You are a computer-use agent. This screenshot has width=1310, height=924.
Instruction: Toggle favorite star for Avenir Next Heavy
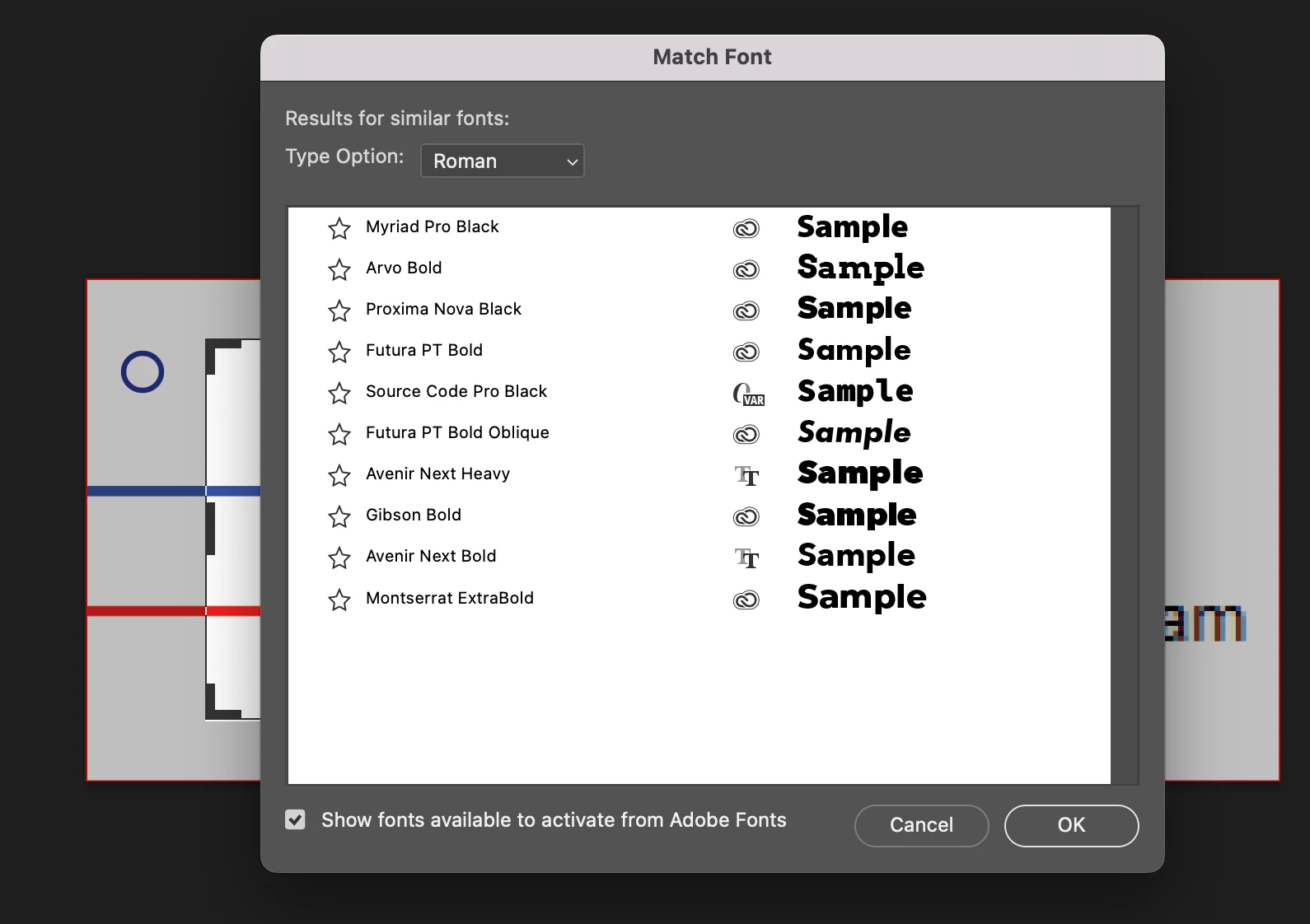[339, 475]
